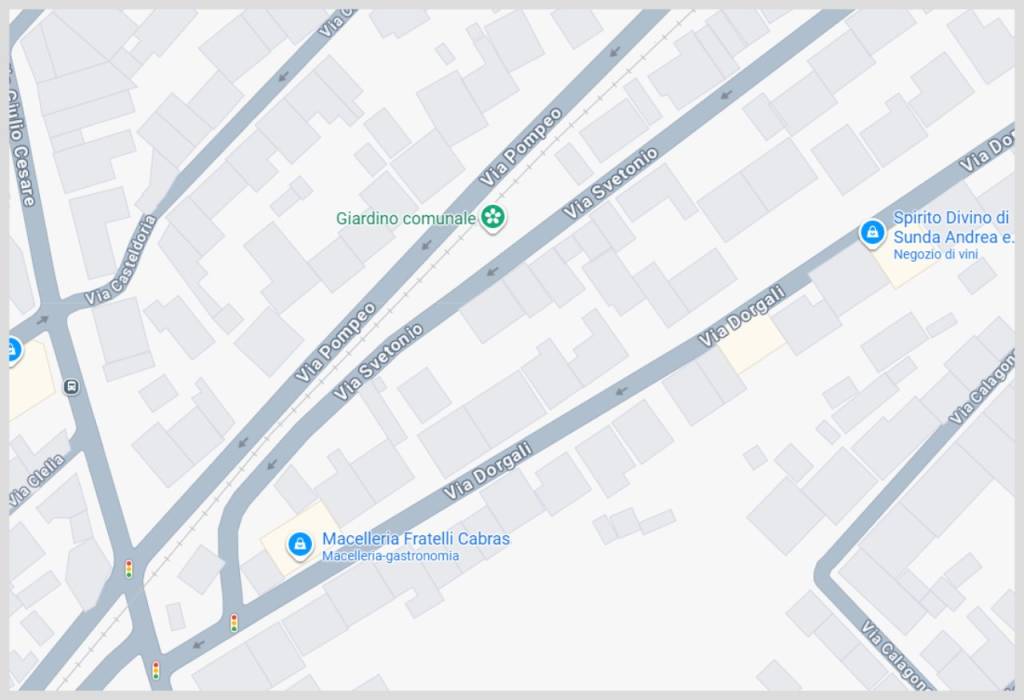Click the Giardino comunale green park pin
The width and height of the screenshot is (1024, 700).
(x=493, y=217)
